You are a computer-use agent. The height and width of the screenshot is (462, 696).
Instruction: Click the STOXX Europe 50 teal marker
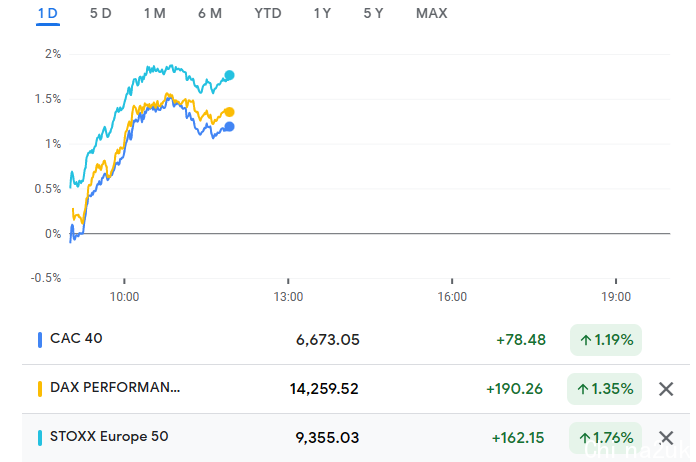pos(40,438)
